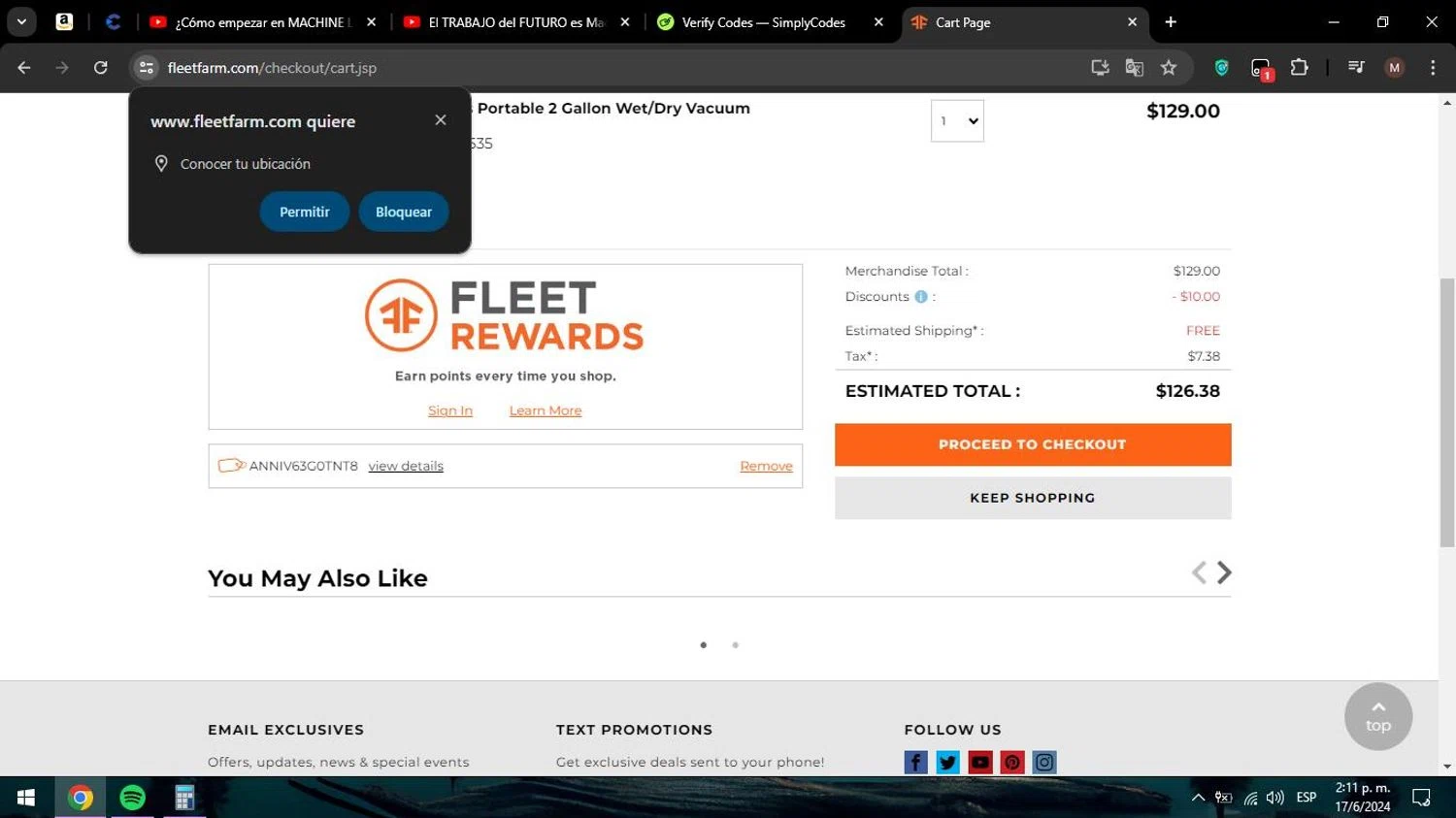
Task: Bookmark this page with star icon
Action: click(1169, 67)
